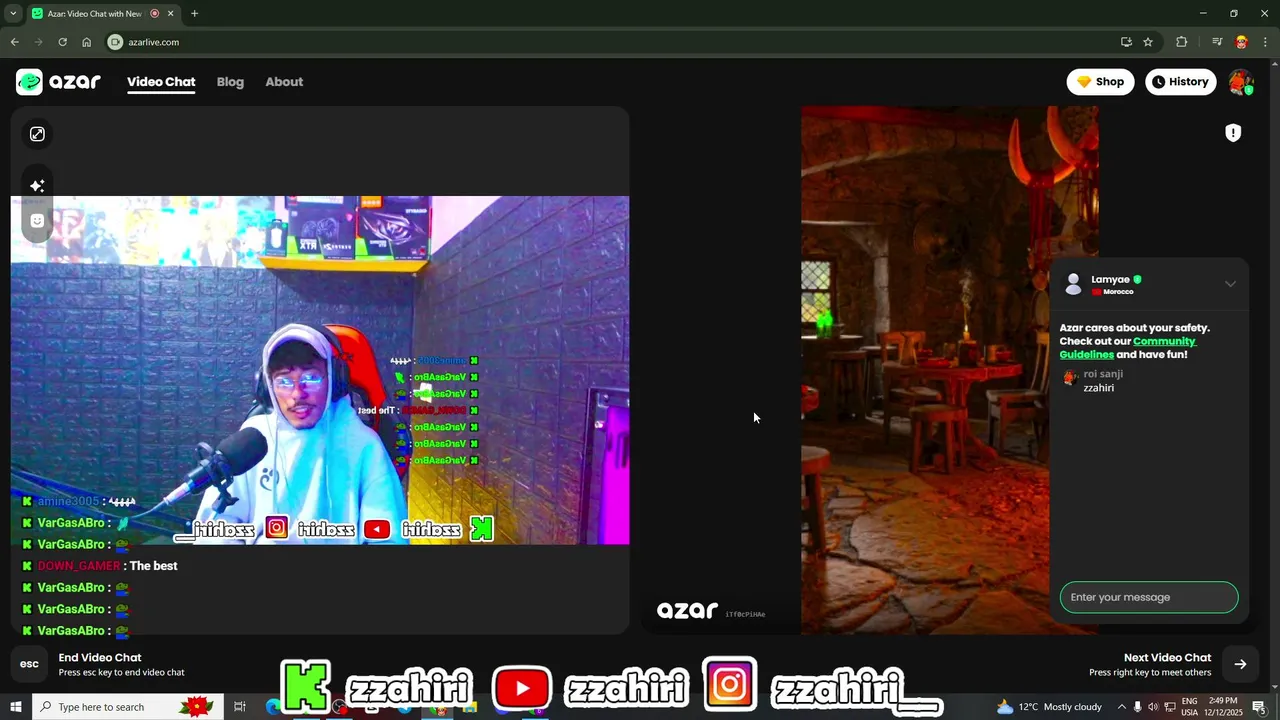Click the site info icon in address bar
Viewport: 1280px width, 720px height.
point(115,42)
